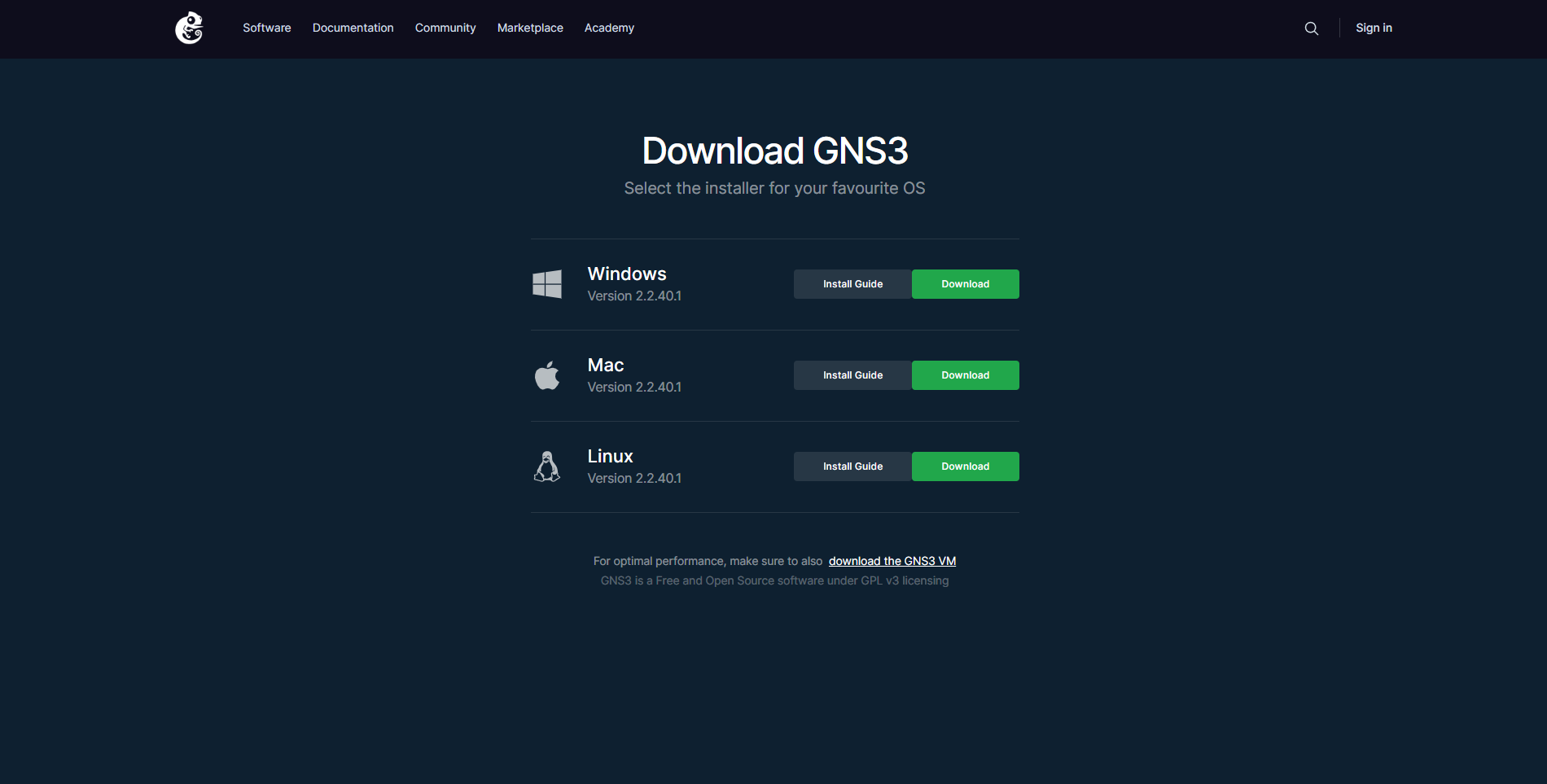Click Version 2.2.40.1 under Windows
The image size is (1547, 784).
tap(634, 296)
